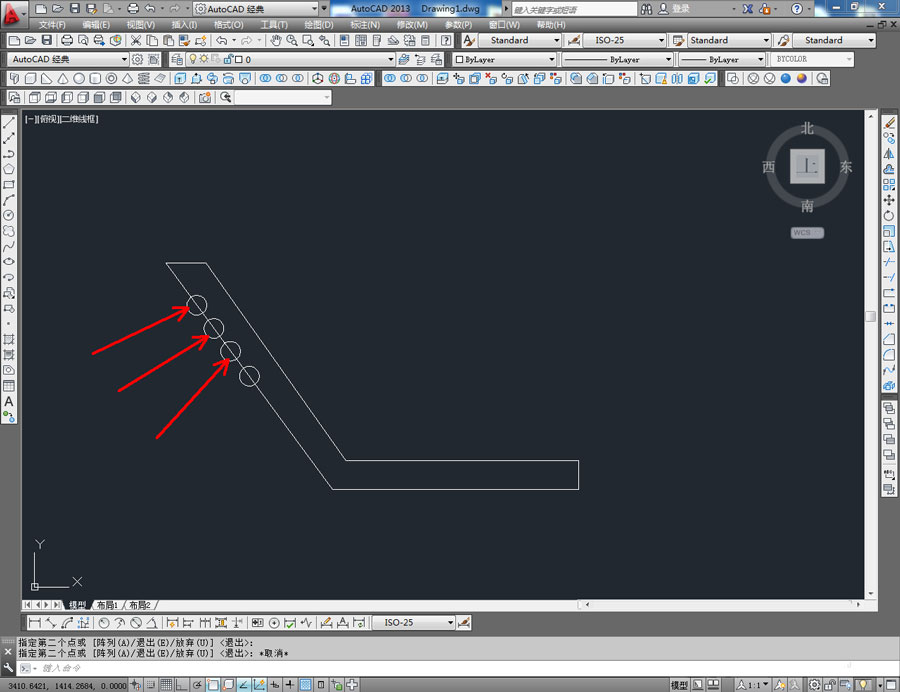Click the search keyword field in title bar
The height and width of the screenshot is (692, 900).
[x=574, y=9]
